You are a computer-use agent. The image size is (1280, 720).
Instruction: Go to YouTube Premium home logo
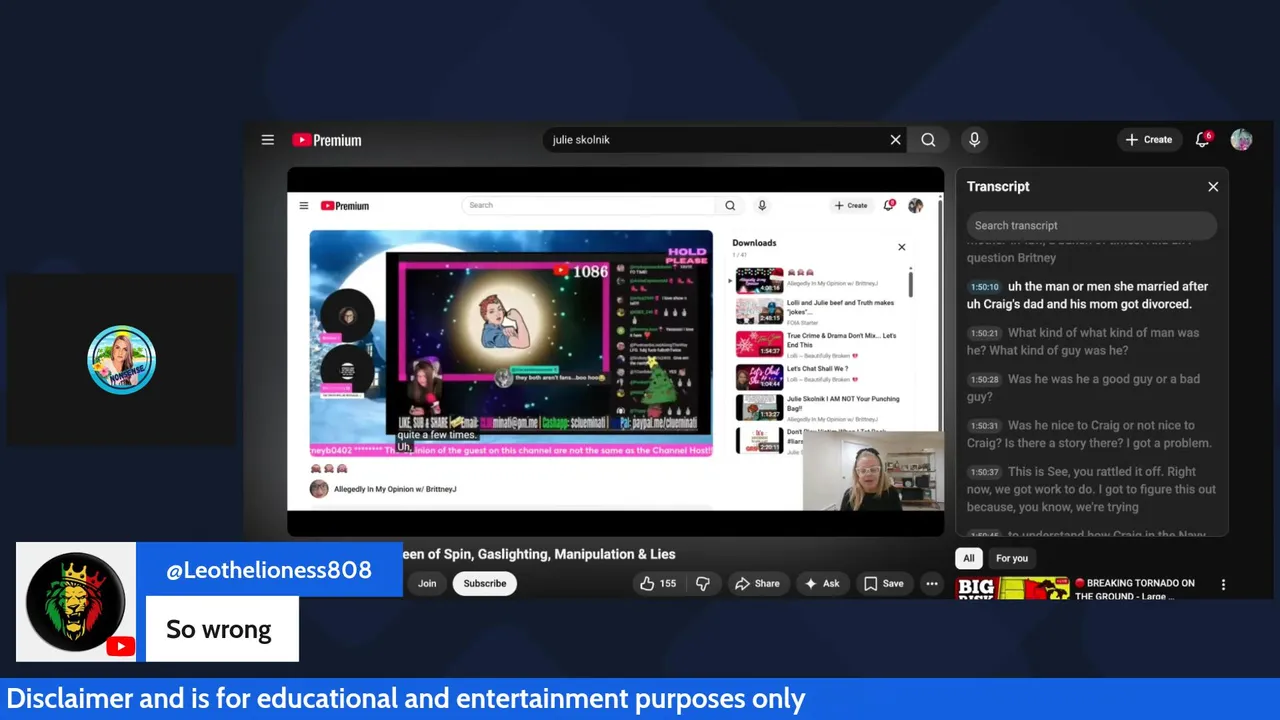point(327,140)
